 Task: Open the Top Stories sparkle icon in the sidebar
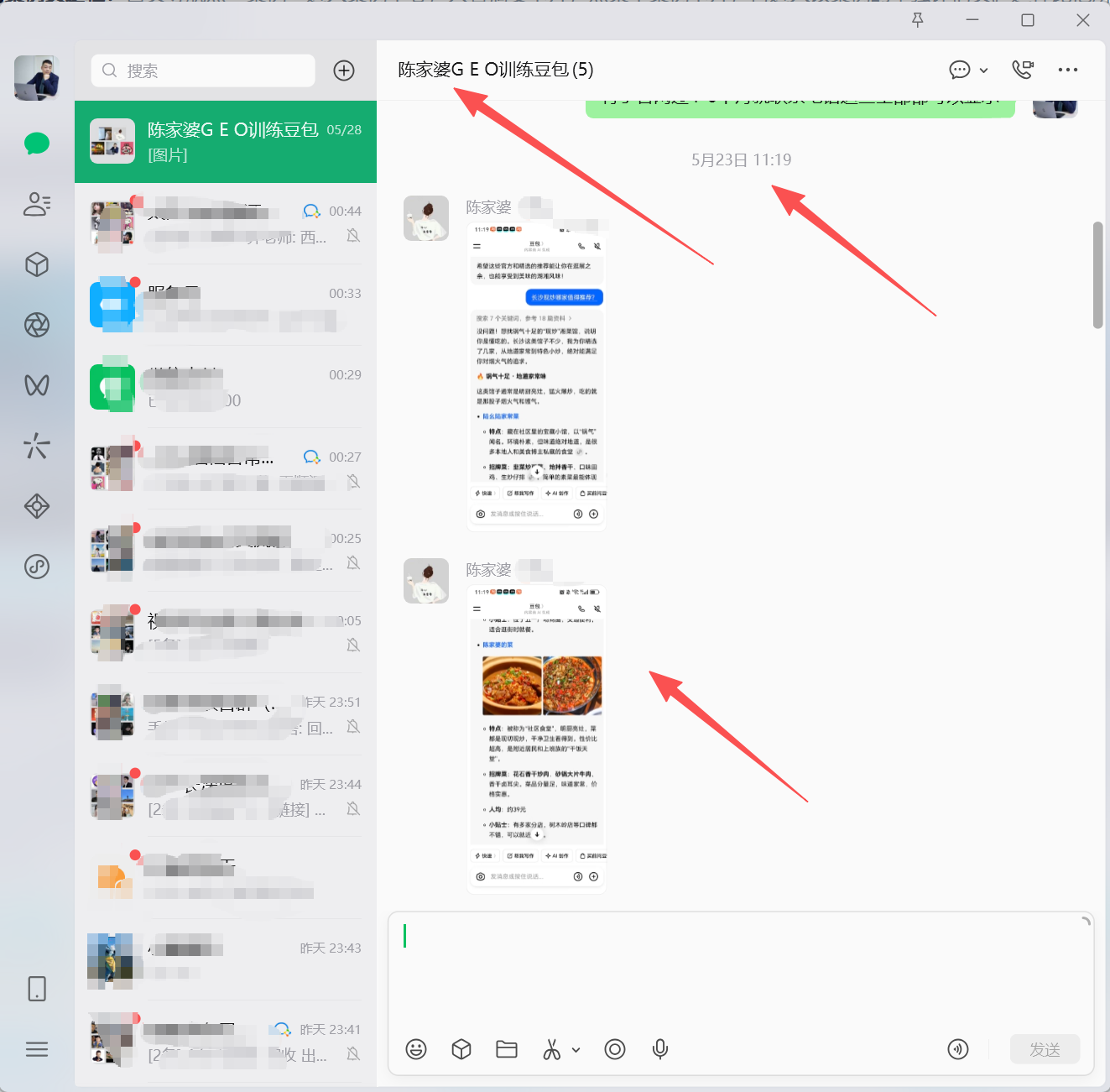point(37,446)
